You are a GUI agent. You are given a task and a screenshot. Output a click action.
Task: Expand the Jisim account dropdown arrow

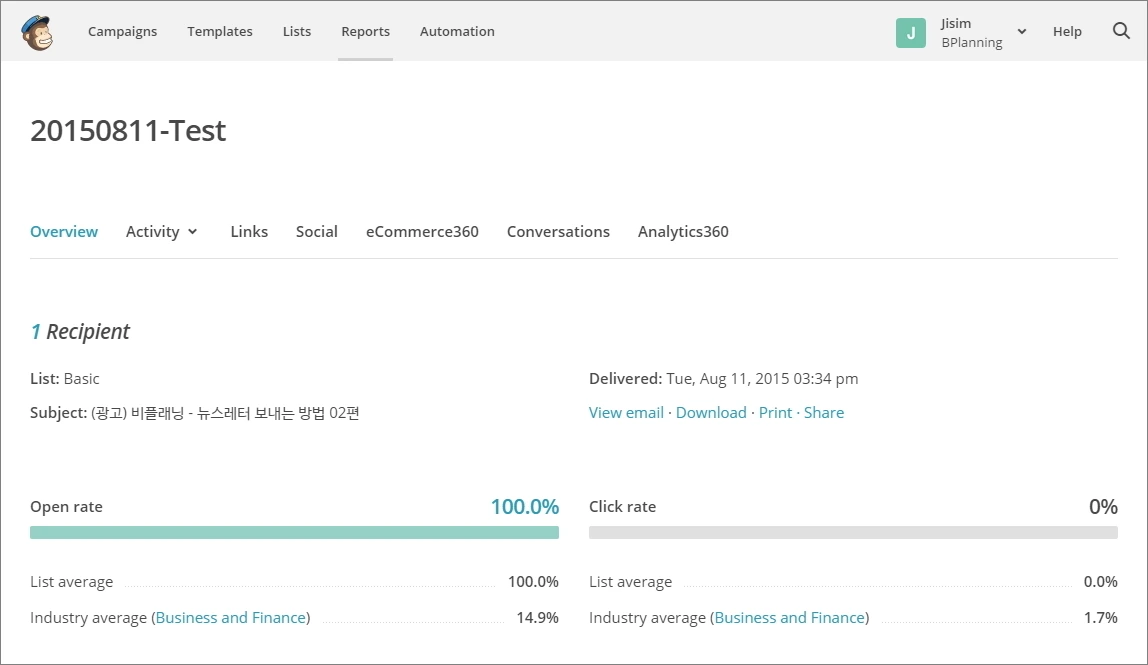pyautogui.click(x=1022, y=32)
